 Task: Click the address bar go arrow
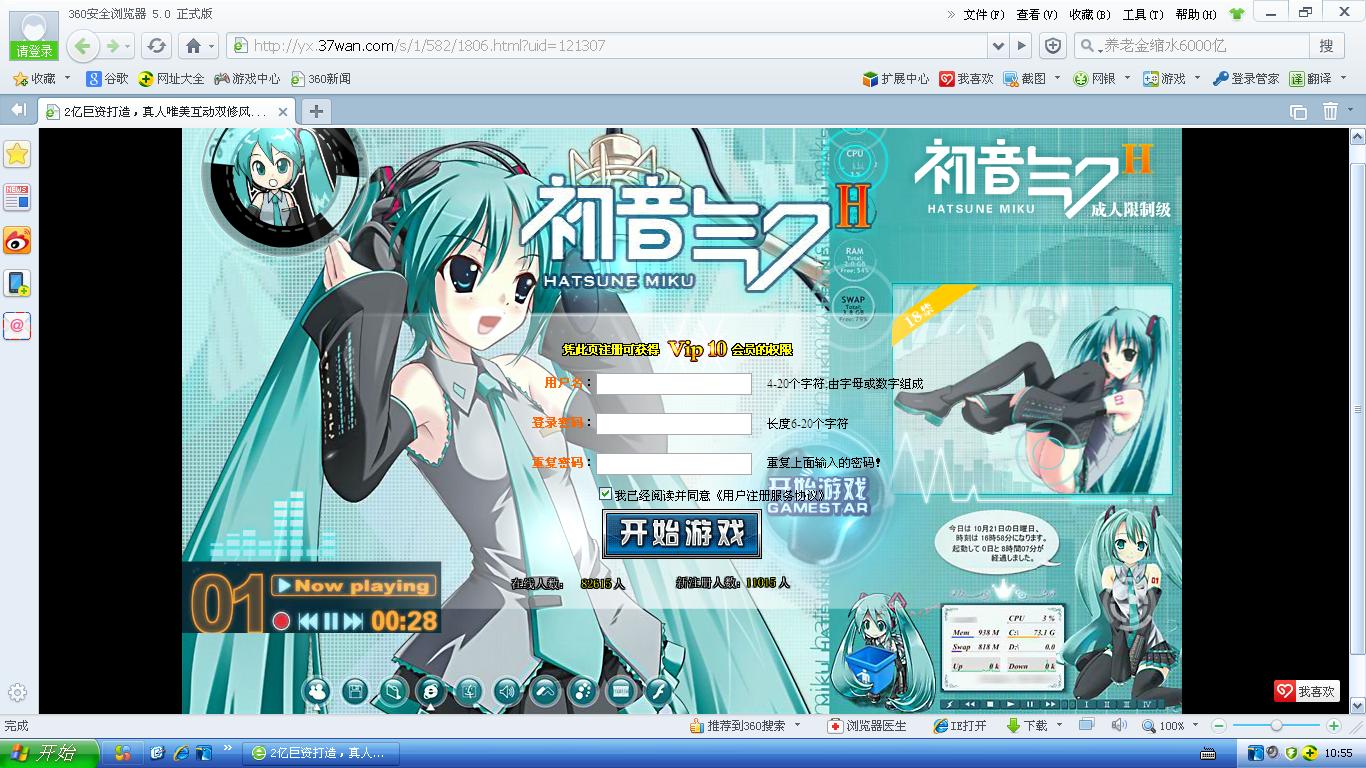(x=1021, y=46)
